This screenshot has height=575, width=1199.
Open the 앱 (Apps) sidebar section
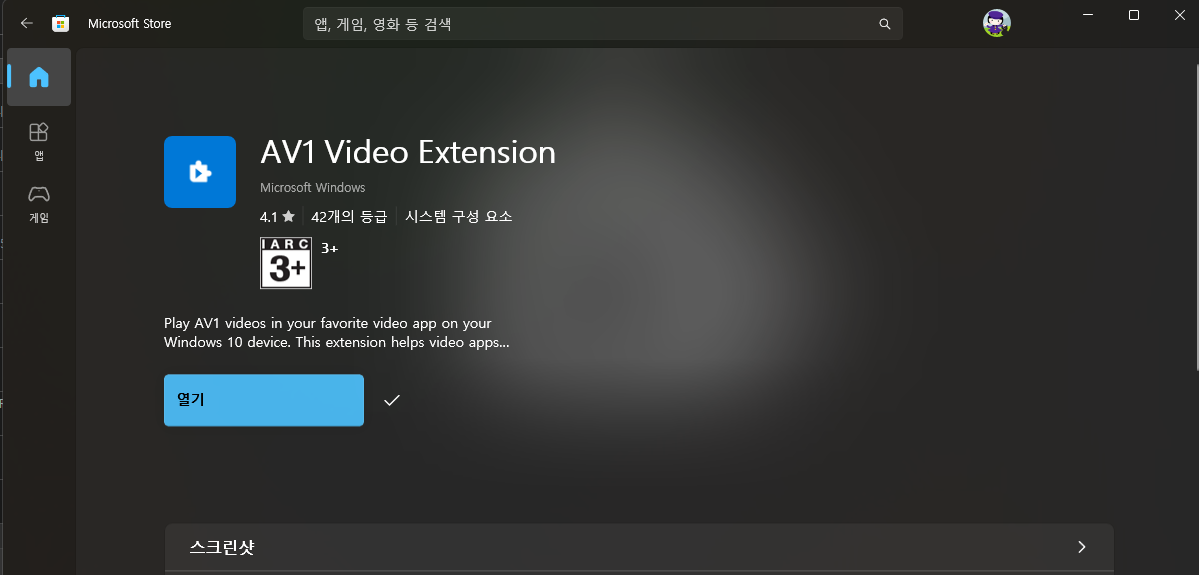pos(39,141)
